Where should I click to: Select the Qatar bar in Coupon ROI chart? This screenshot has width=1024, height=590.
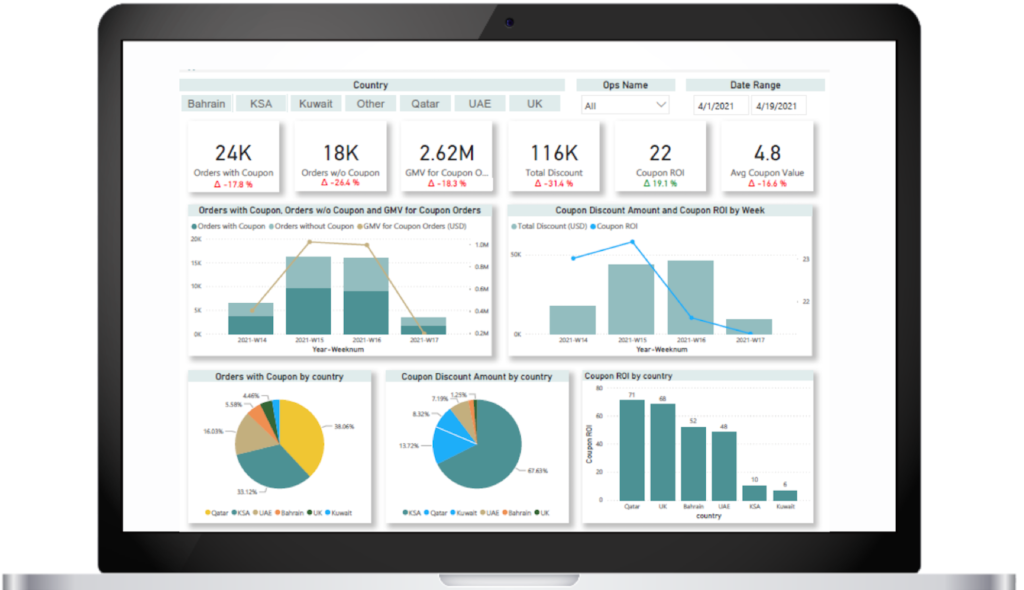point(632,452)
